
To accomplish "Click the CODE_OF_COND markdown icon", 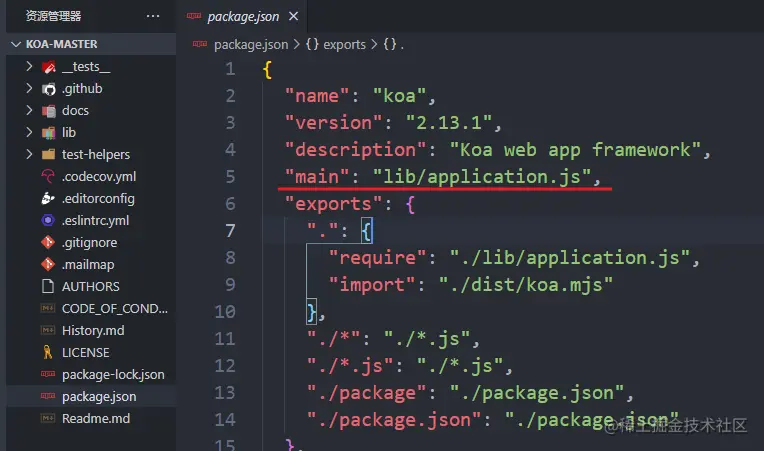I will coord(48,308).
